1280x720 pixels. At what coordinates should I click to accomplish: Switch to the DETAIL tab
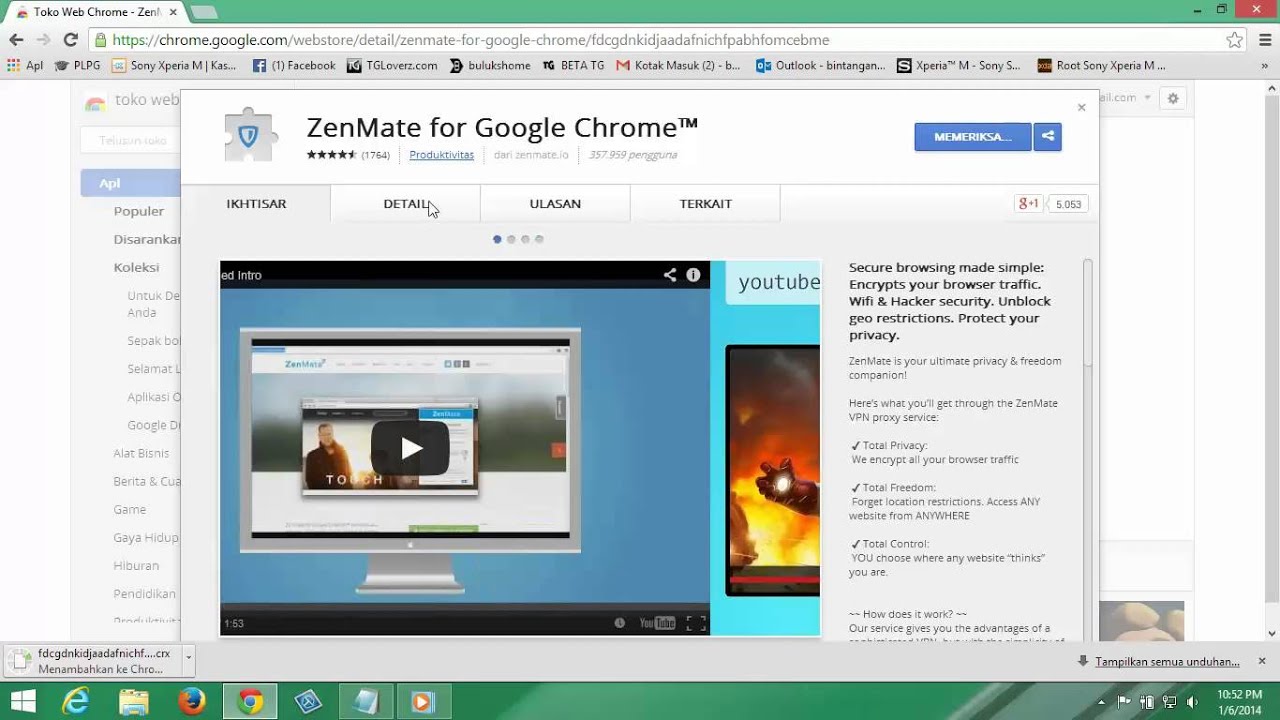[x=406, y=203]
